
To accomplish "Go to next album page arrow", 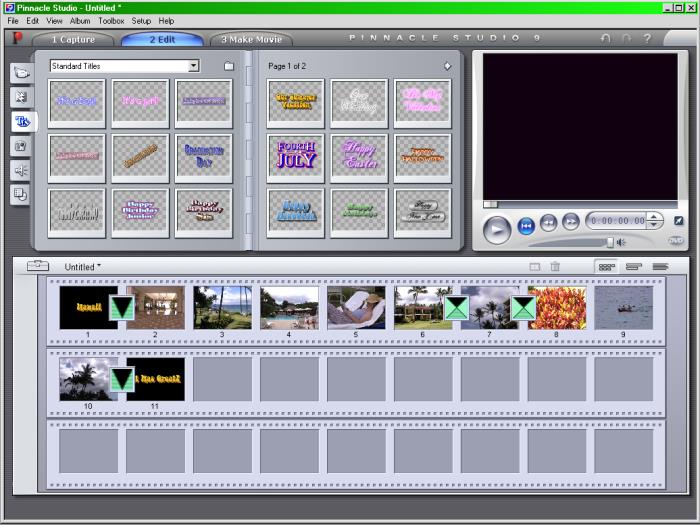I will point(447,66).
